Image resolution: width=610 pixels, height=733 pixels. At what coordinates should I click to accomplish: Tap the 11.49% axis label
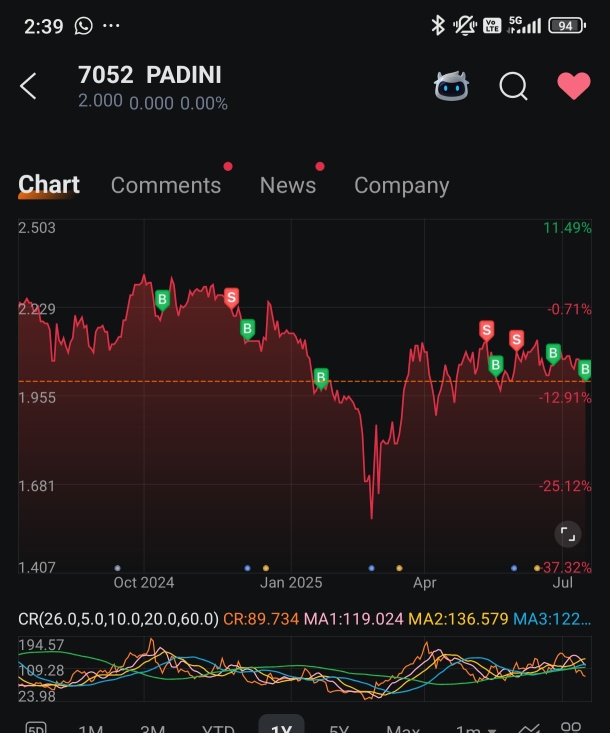pyautogui.click(x=567, y=228)
